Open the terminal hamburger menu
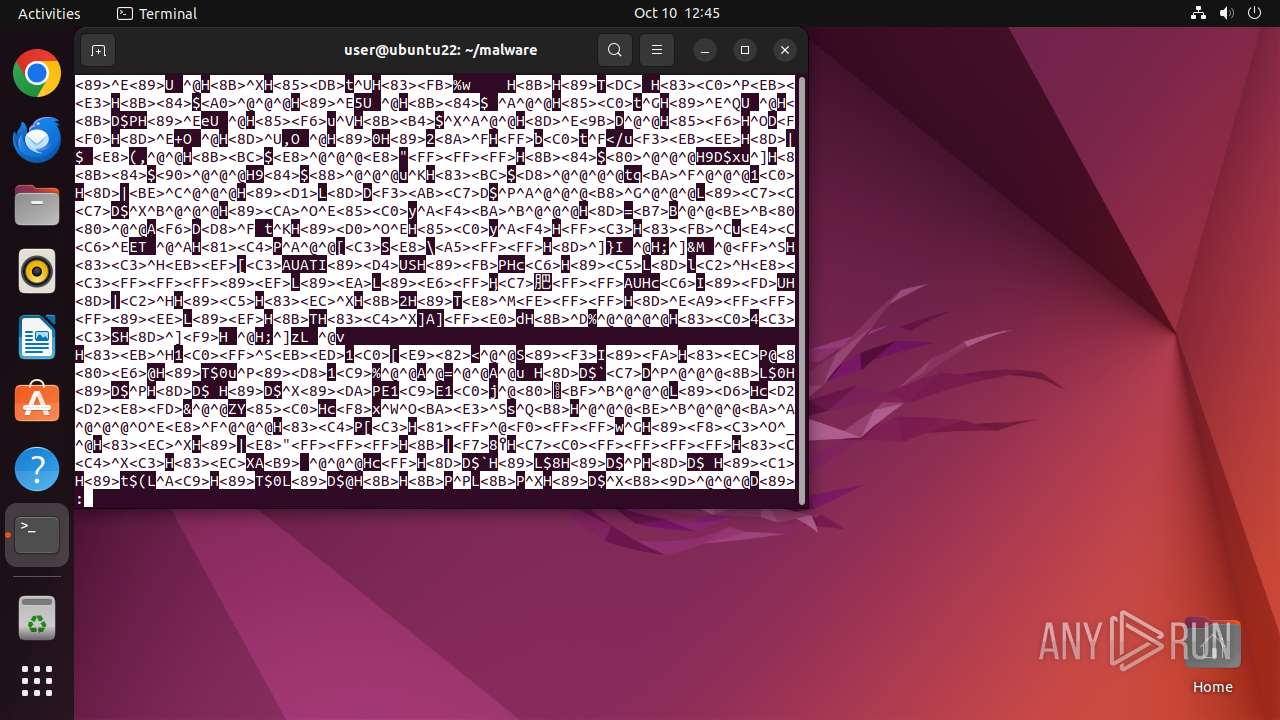This screenshot has width=1280, height=720. [656, 50]
